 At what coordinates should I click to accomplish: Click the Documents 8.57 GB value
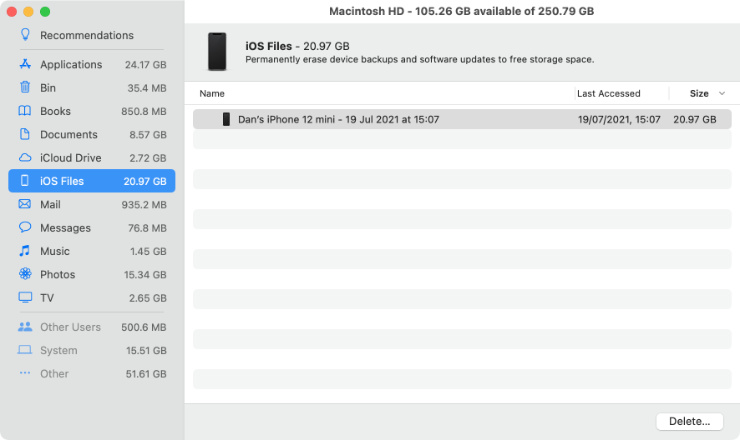(148, 135)
